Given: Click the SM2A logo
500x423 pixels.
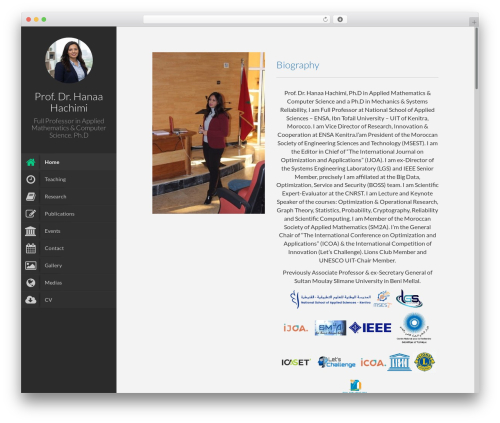Looking at the screenshot, I should coord(330,328).
